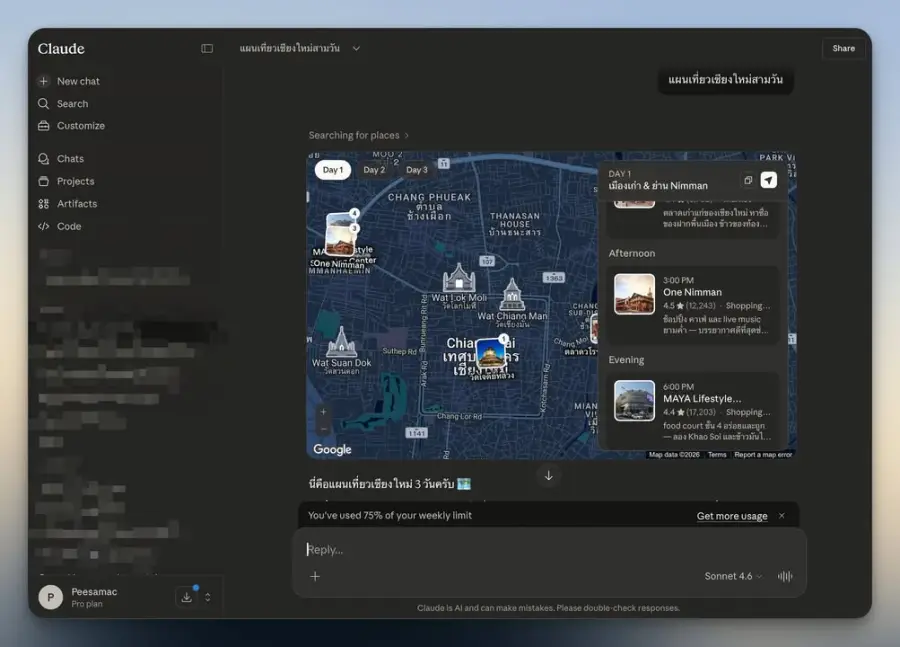Switch to the Day 3 map tab
This screenshot has width=900, height=647.
pos(417,170)
